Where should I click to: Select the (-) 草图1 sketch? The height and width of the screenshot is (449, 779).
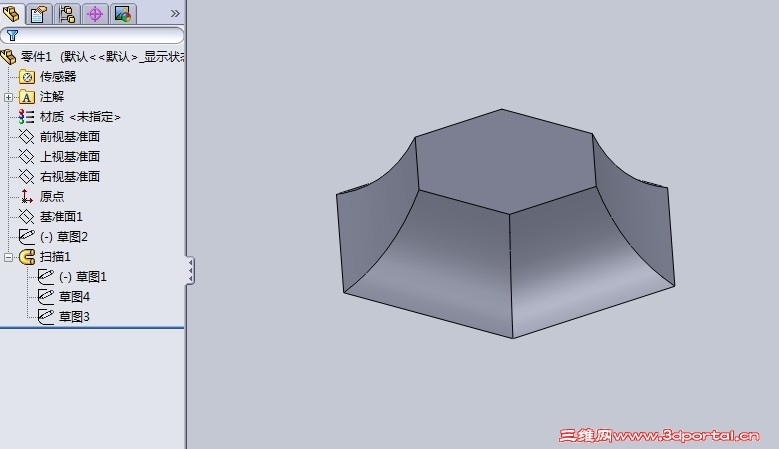[83, 277]
